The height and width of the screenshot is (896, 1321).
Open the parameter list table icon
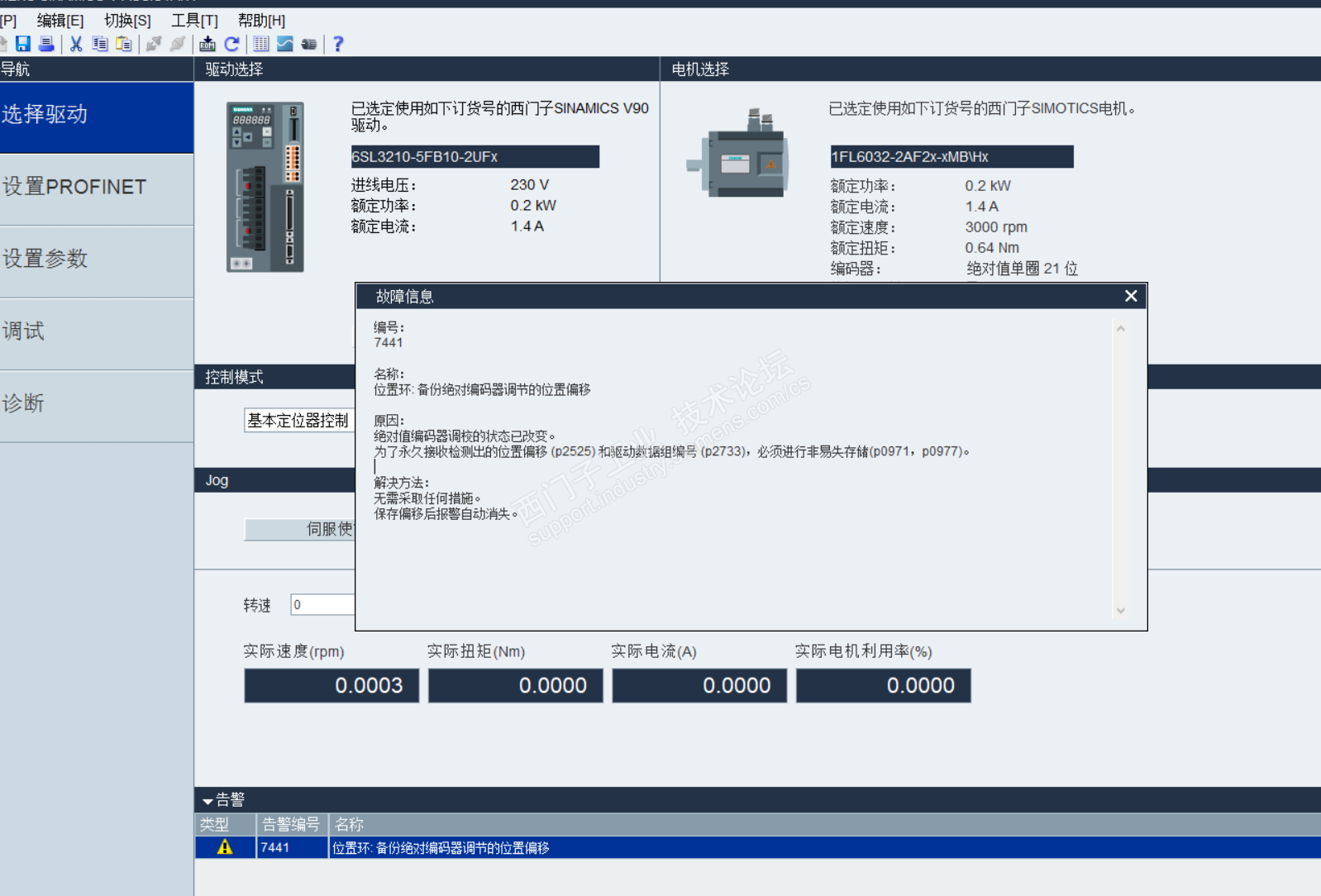(x=261, y=44)
